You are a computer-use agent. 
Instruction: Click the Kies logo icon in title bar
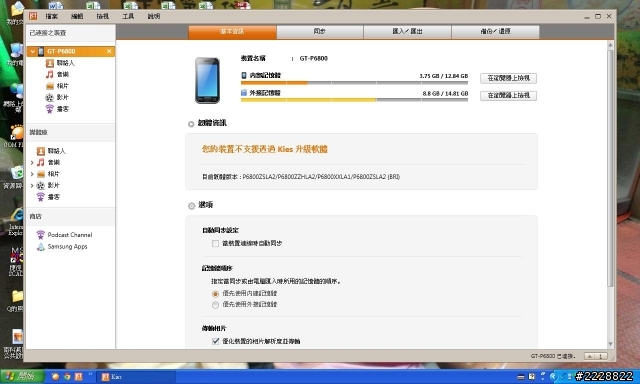coord(33,16)
